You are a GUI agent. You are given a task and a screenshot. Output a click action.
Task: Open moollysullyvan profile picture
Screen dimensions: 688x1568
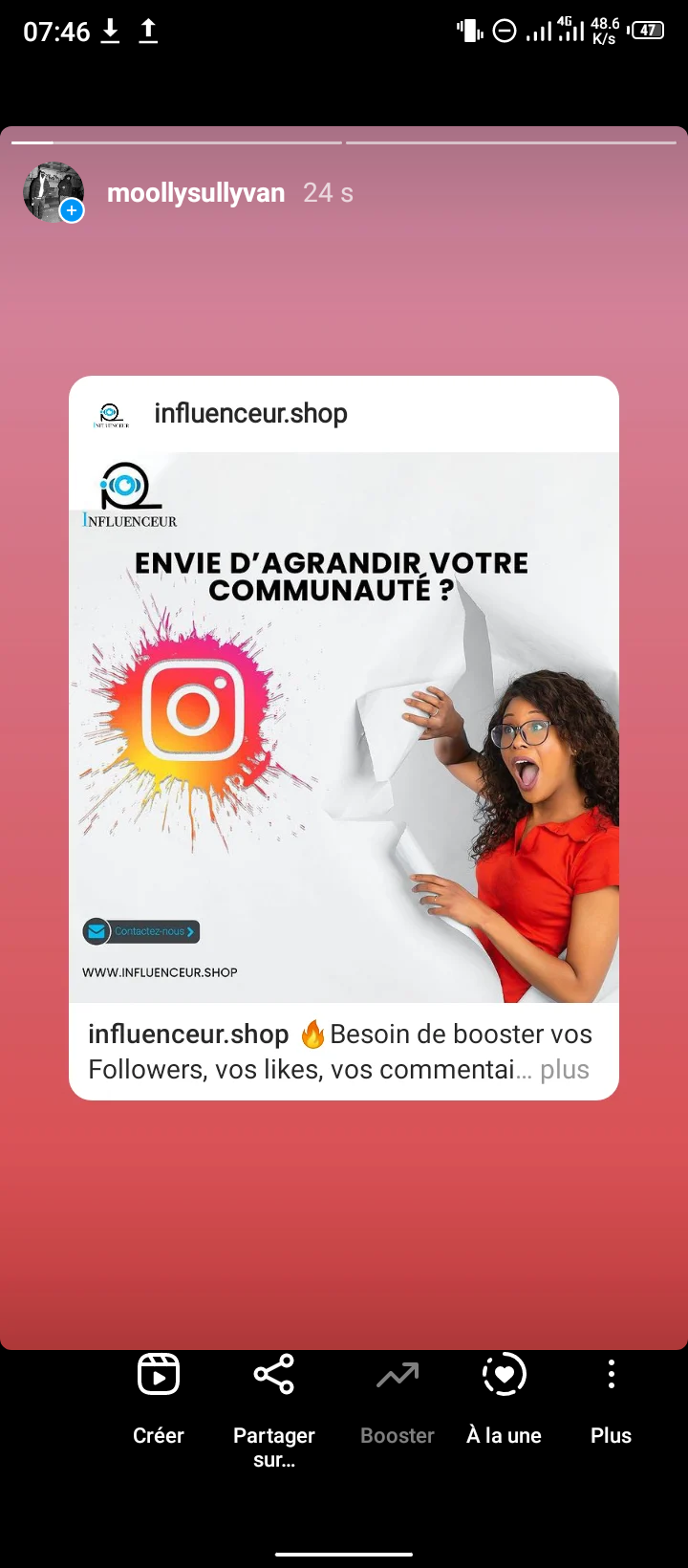tap(53, 192)
